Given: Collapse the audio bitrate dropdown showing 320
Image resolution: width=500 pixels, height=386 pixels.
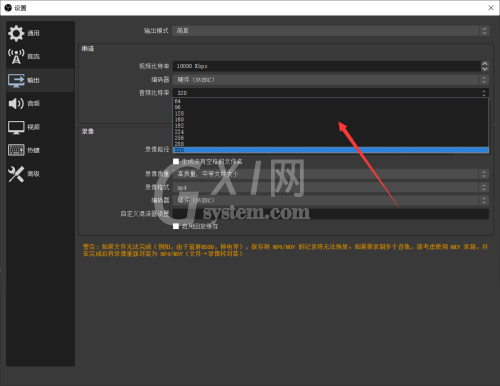Looking at the screenshot, I should pos(331,93).
